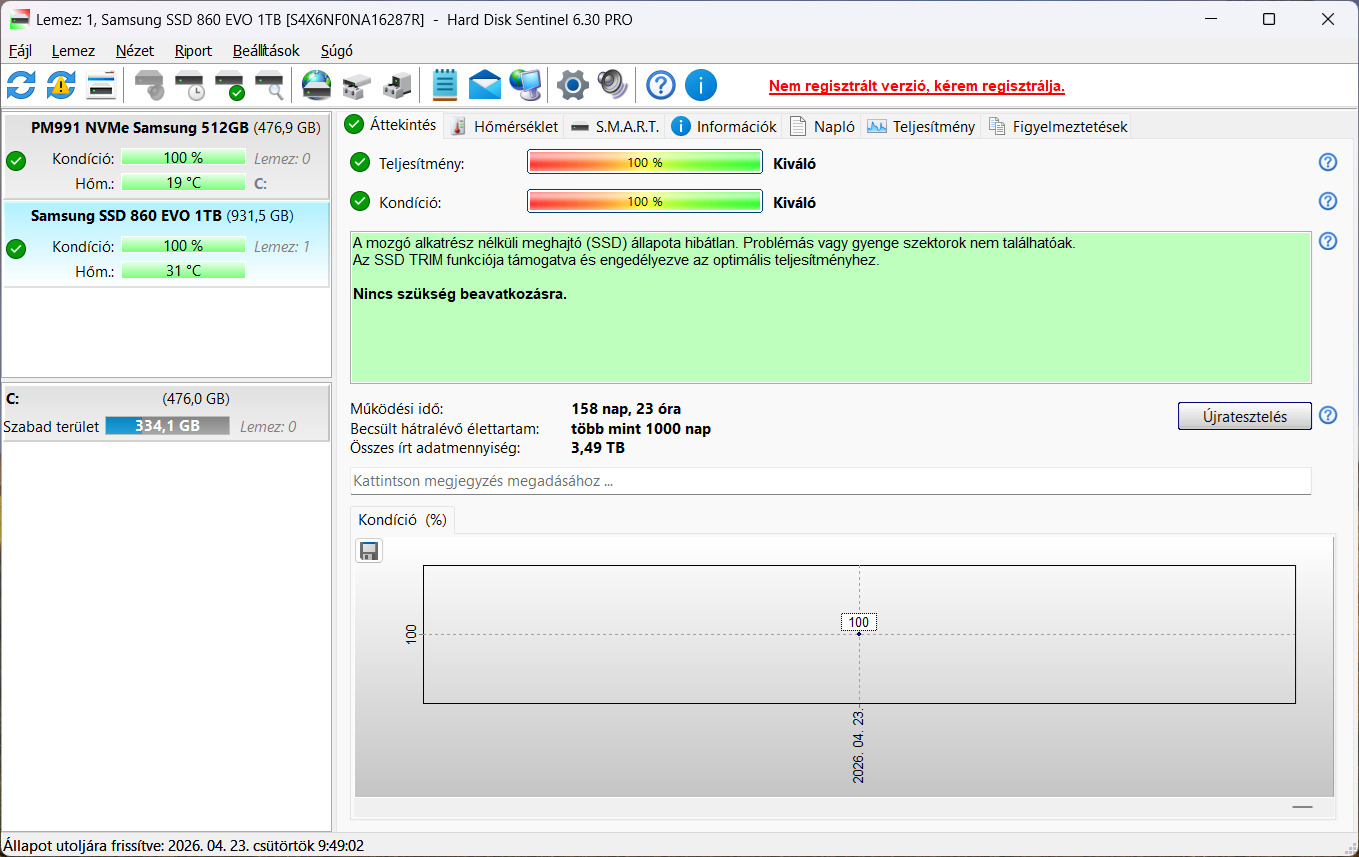Open the Figyelmeztetések tab

1057,126
